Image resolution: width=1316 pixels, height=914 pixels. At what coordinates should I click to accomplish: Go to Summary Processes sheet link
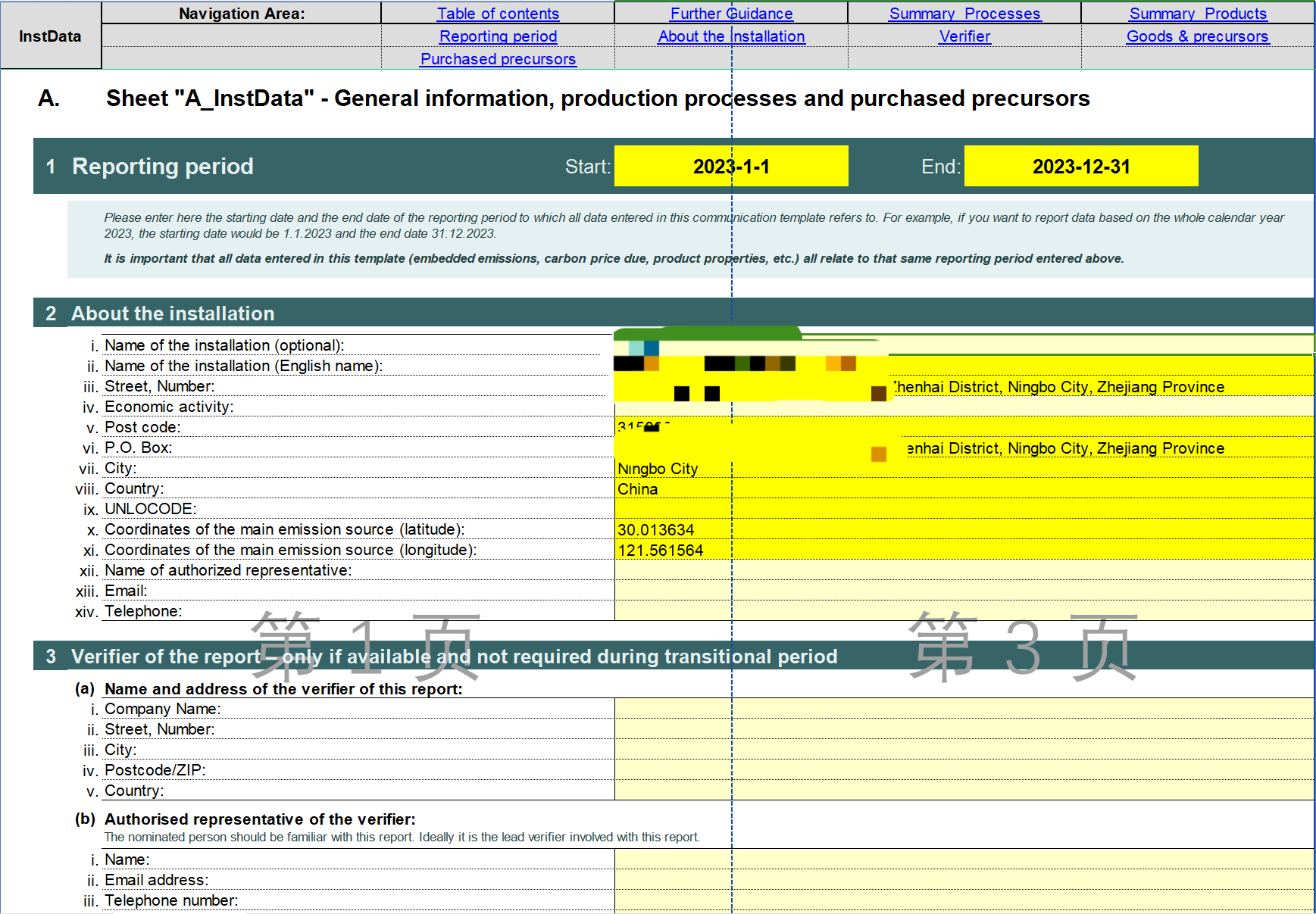click(x=964, y=14)
